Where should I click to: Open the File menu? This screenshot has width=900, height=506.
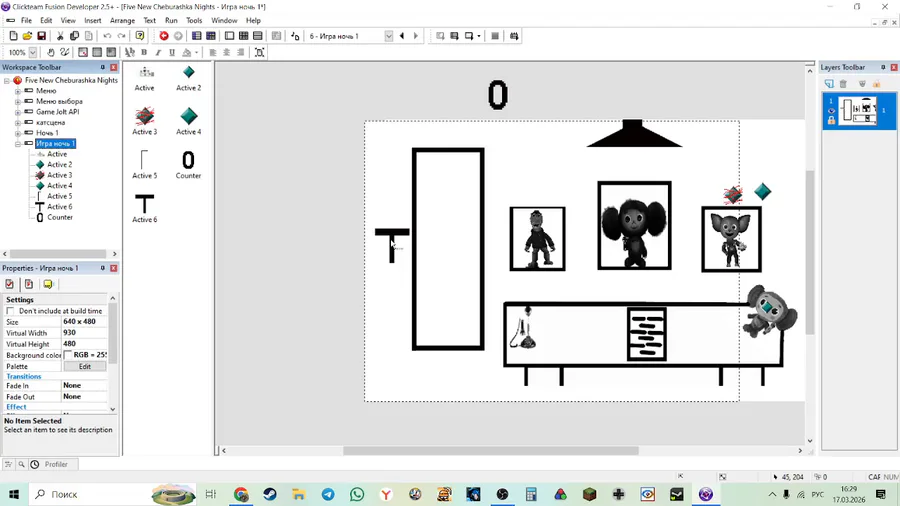pyautogui.click(x=26, y=20)
